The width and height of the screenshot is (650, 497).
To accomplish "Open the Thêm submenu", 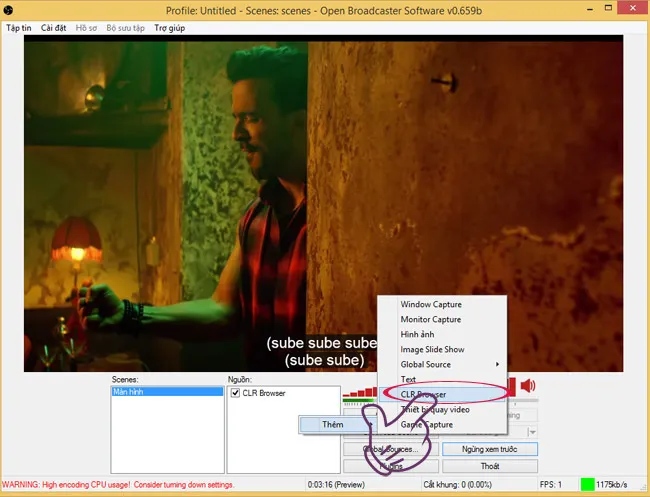I will coord(333,425).
